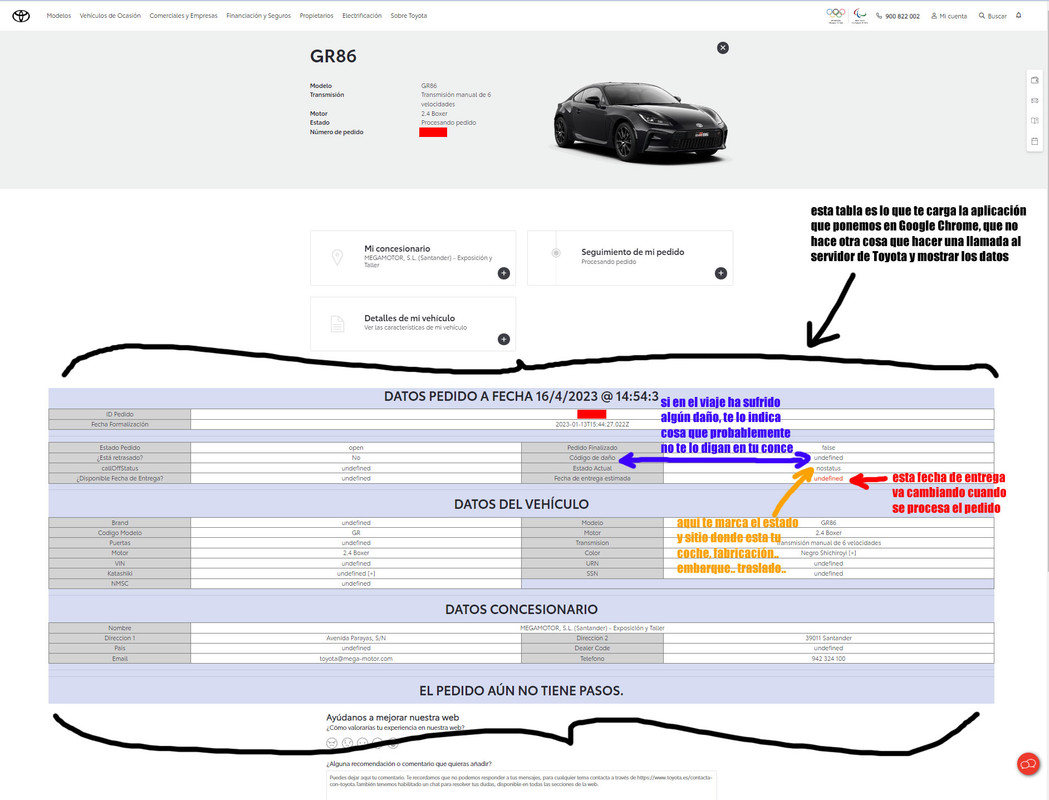Select the angry face rating icon
This screenshot has height=800, width=1049.
click(x=332, y=742)
